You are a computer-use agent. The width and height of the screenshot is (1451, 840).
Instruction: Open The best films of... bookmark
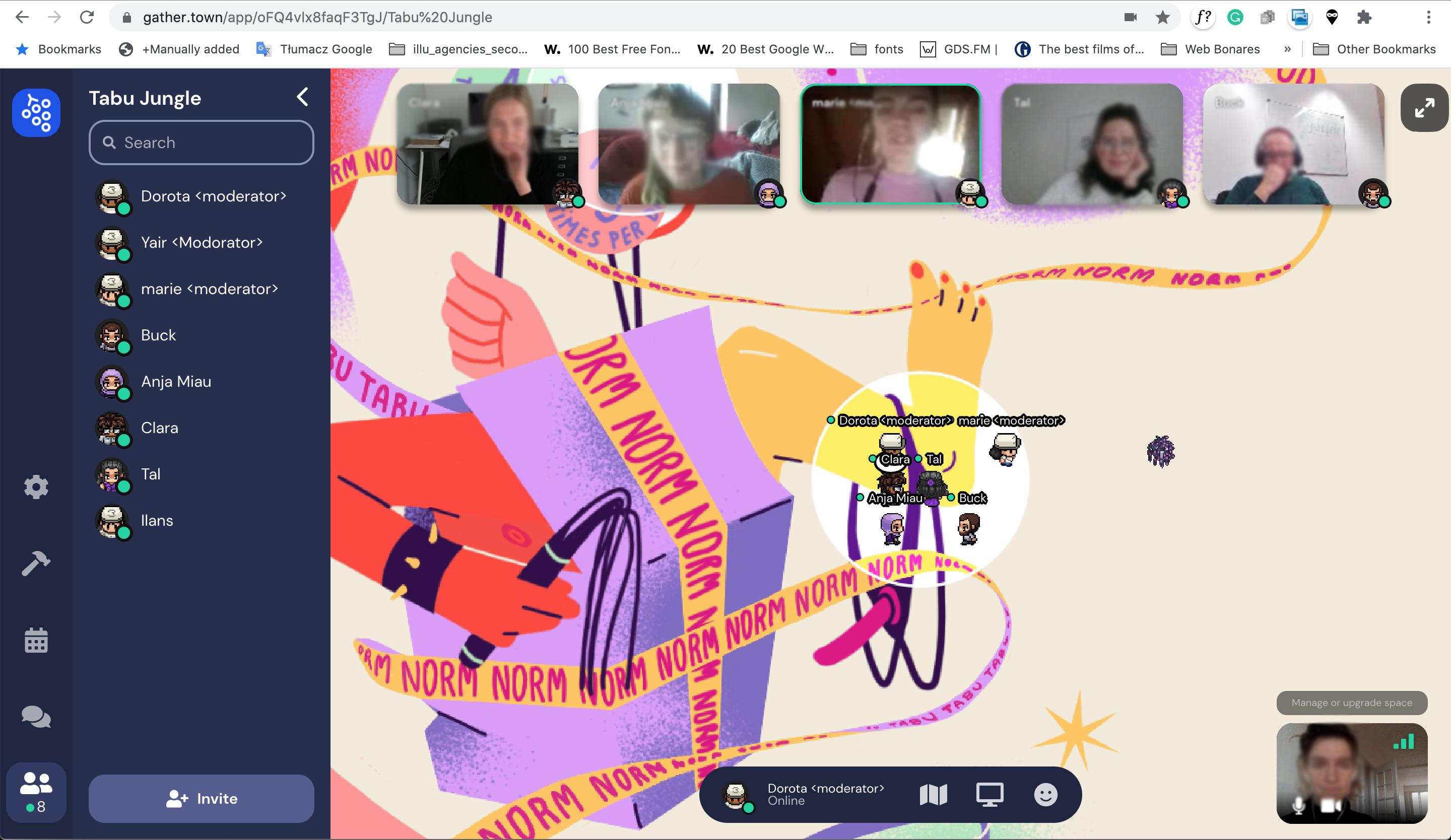pyautogui.click(x=1080, y=49)
